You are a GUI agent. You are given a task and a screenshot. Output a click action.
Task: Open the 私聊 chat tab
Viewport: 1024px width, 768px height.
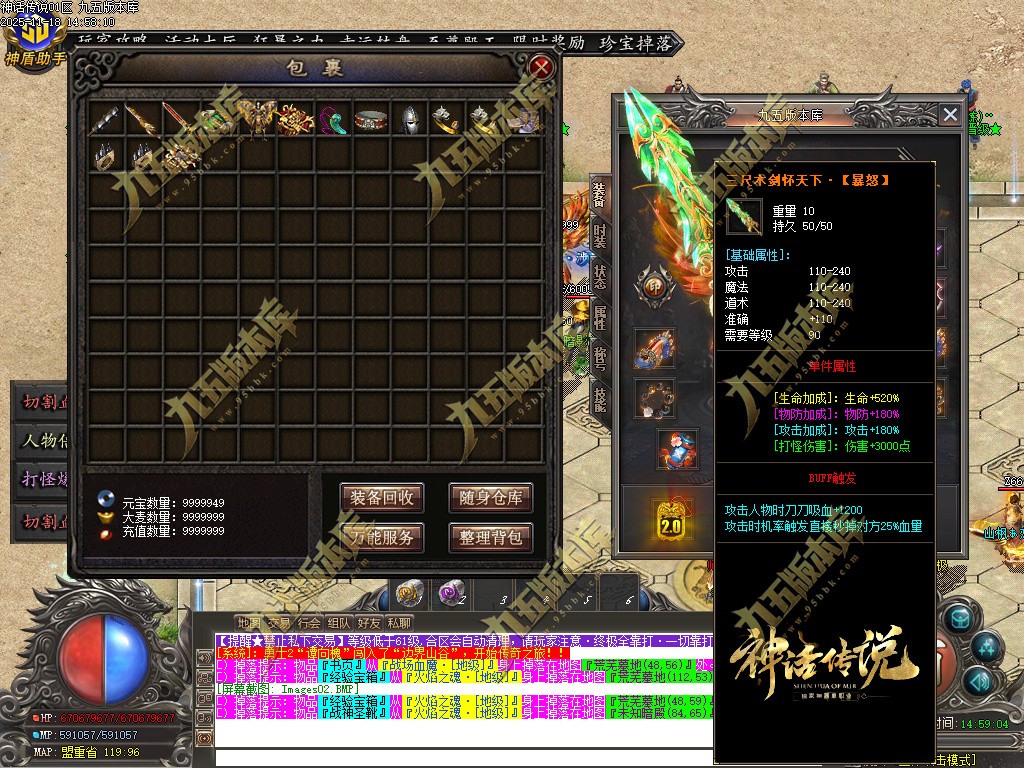(399, 623)
